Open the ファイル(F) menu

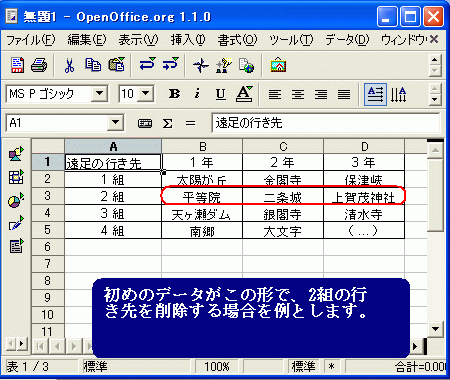point(31,40)
